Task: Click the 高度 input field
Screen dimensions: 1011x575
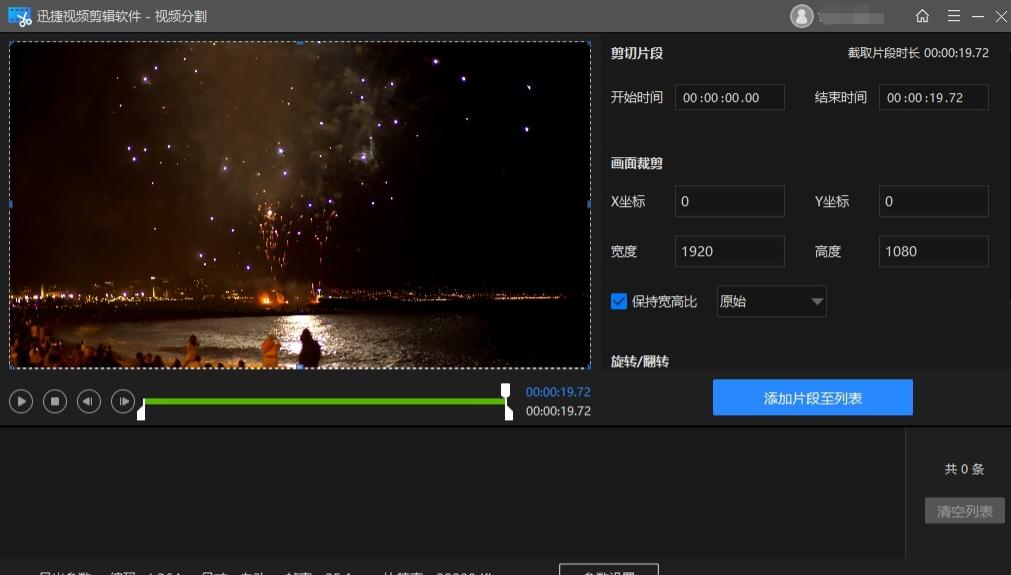Action: [933, 251]
